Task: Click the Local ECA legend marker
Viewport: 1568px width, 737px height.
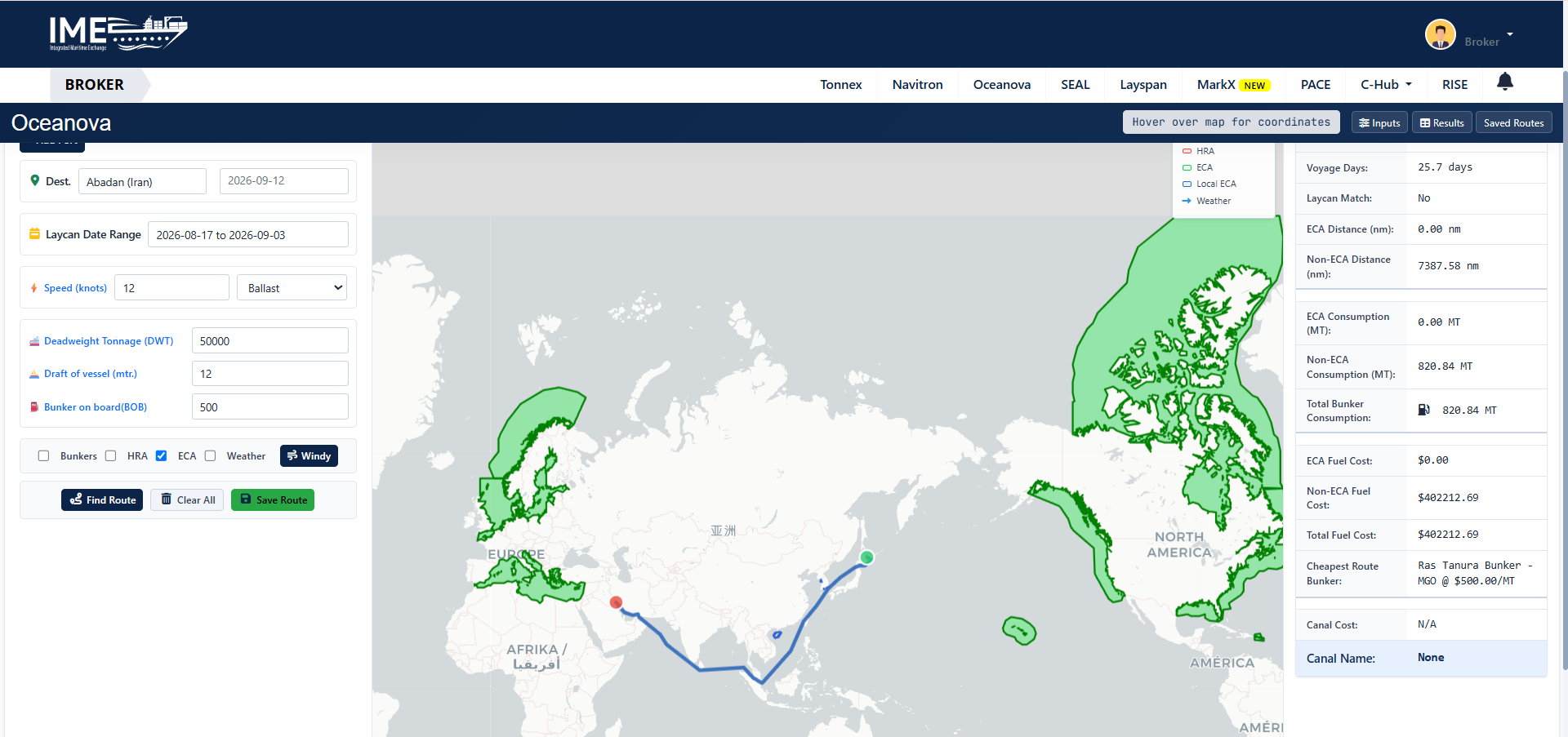Action: click(x=1187, y=184)
